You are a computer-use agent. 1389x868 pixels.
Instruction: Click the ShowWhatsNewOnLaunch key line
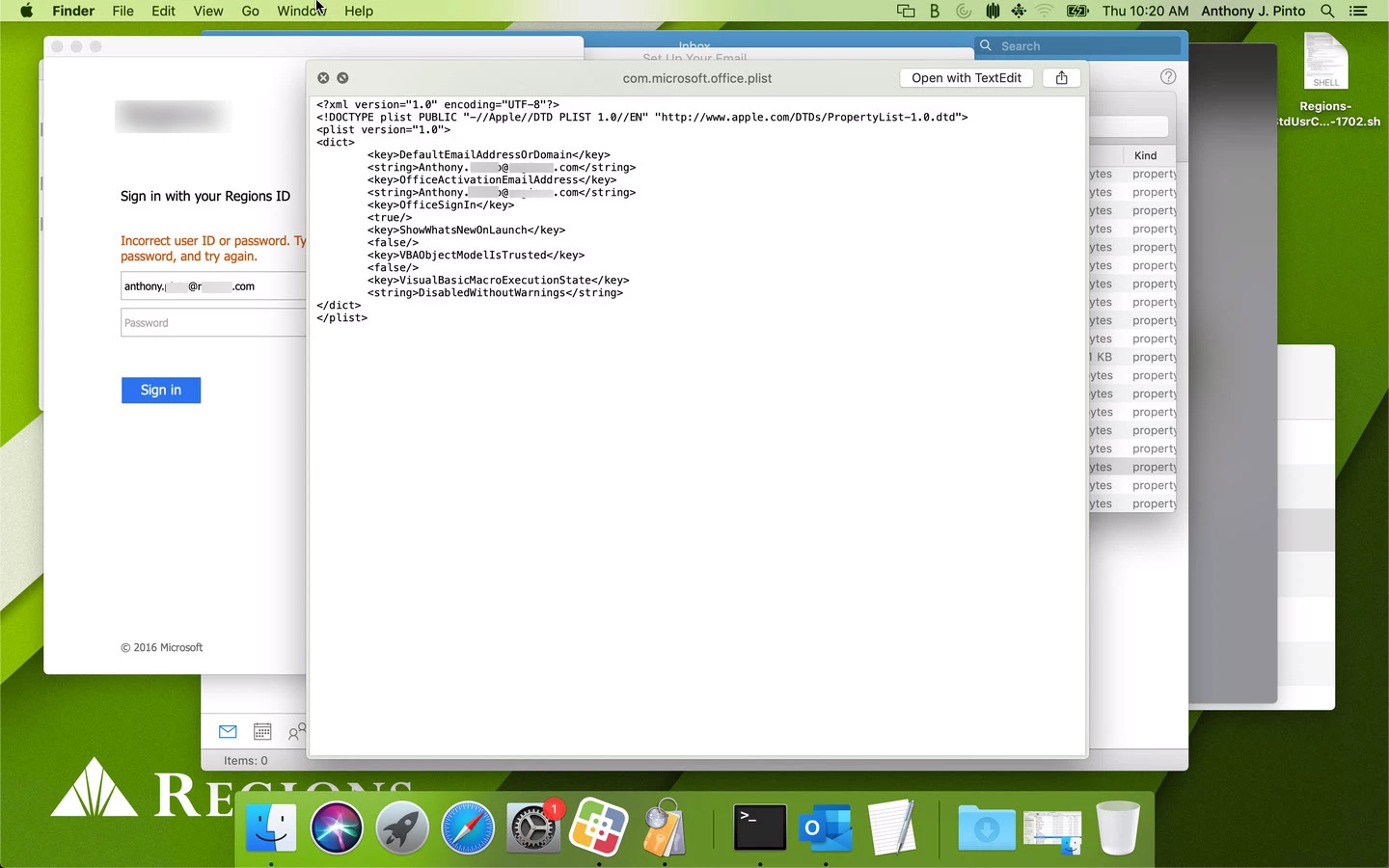(x=466, y=231)
